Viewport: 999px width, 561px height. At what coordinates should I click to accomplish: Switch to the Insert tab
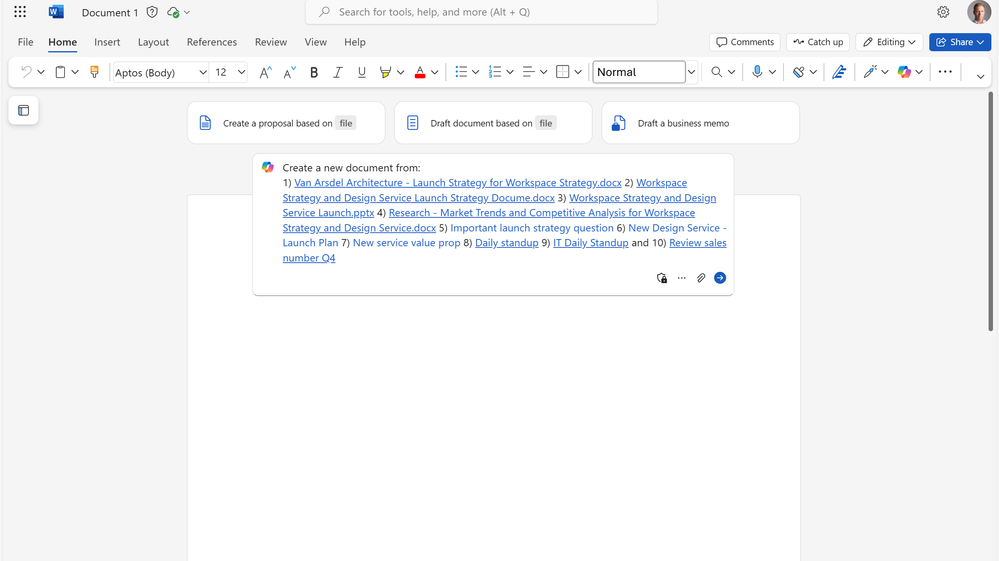coord(107,42)
